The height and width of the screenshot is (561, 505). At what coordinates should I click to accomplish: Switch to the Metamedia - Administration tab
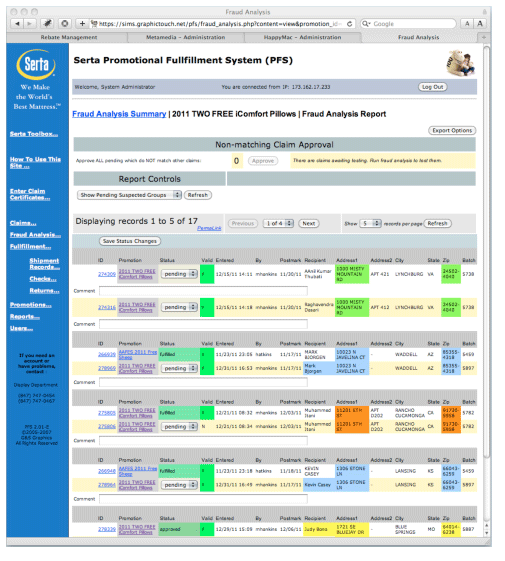click(x=185, y=37)
